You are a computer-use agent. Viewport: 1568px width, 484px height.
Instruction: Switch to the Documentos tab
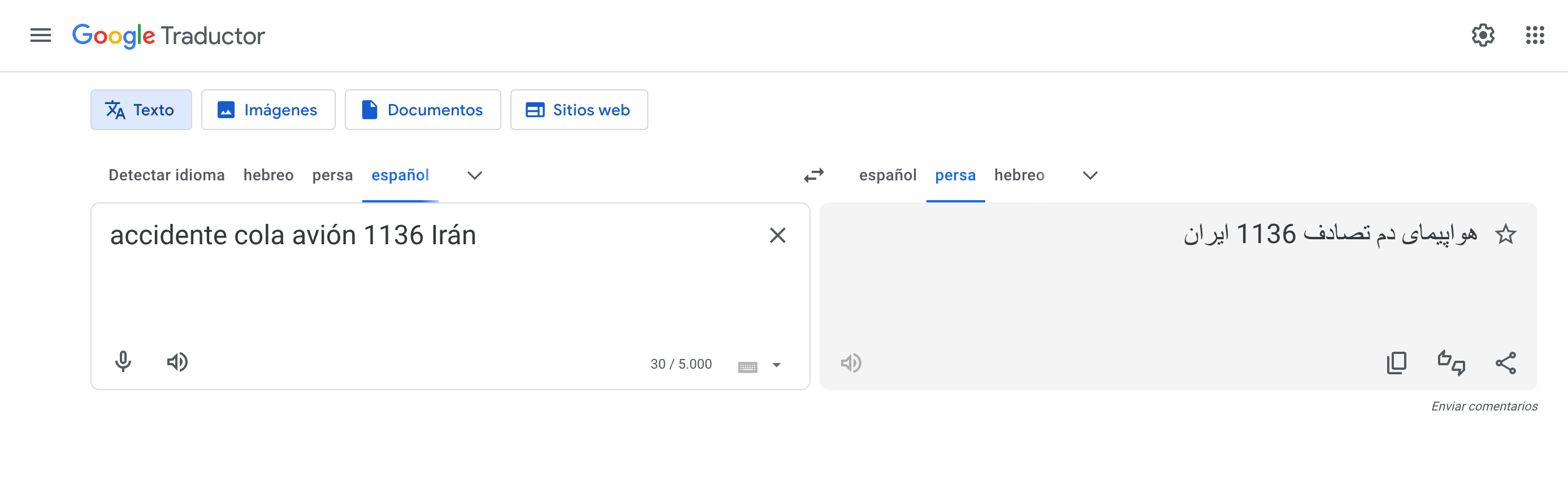422,110
